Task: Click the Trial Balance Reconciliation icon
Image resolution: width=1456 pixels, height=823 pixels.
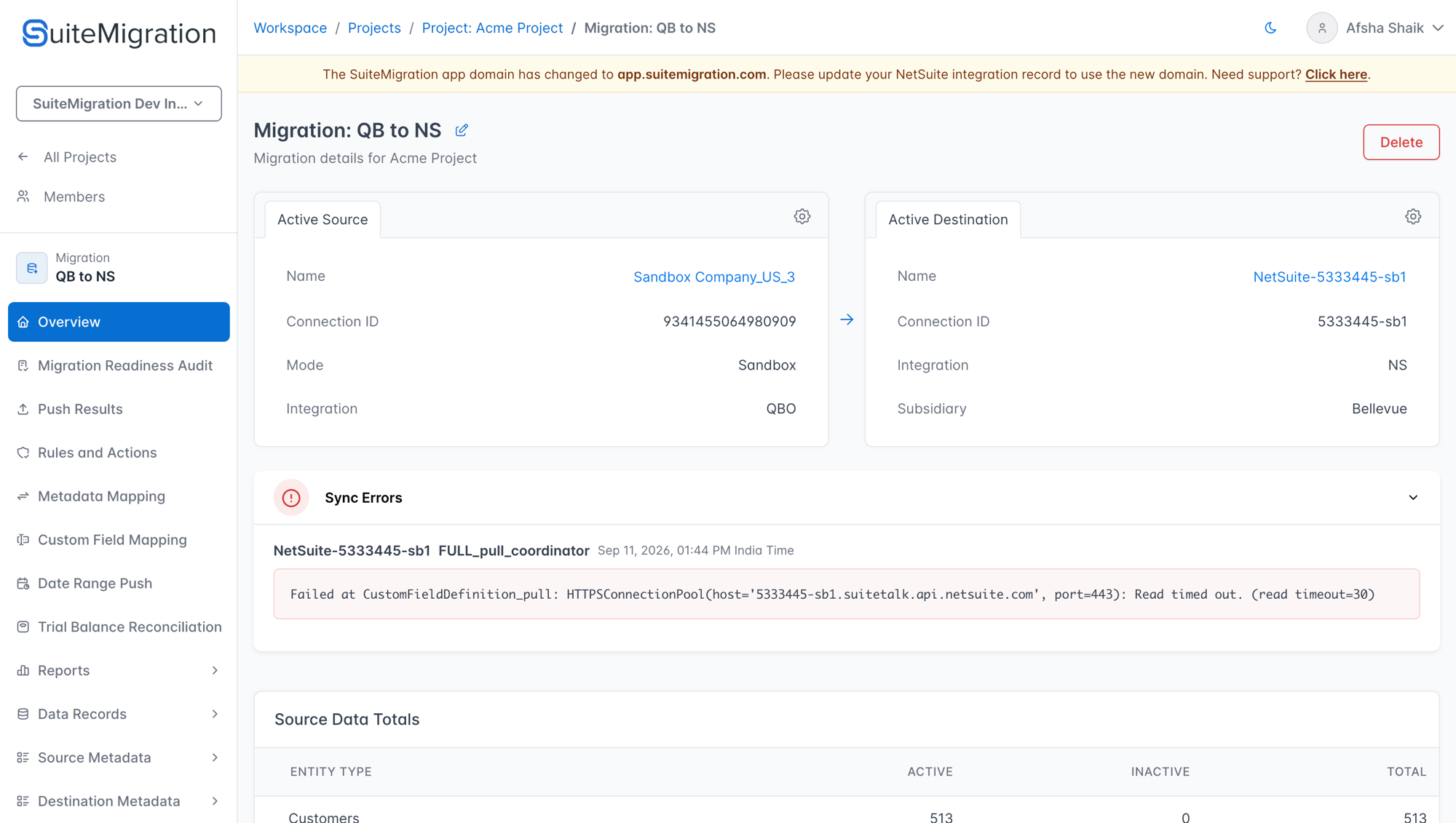Action: (23, 627)
